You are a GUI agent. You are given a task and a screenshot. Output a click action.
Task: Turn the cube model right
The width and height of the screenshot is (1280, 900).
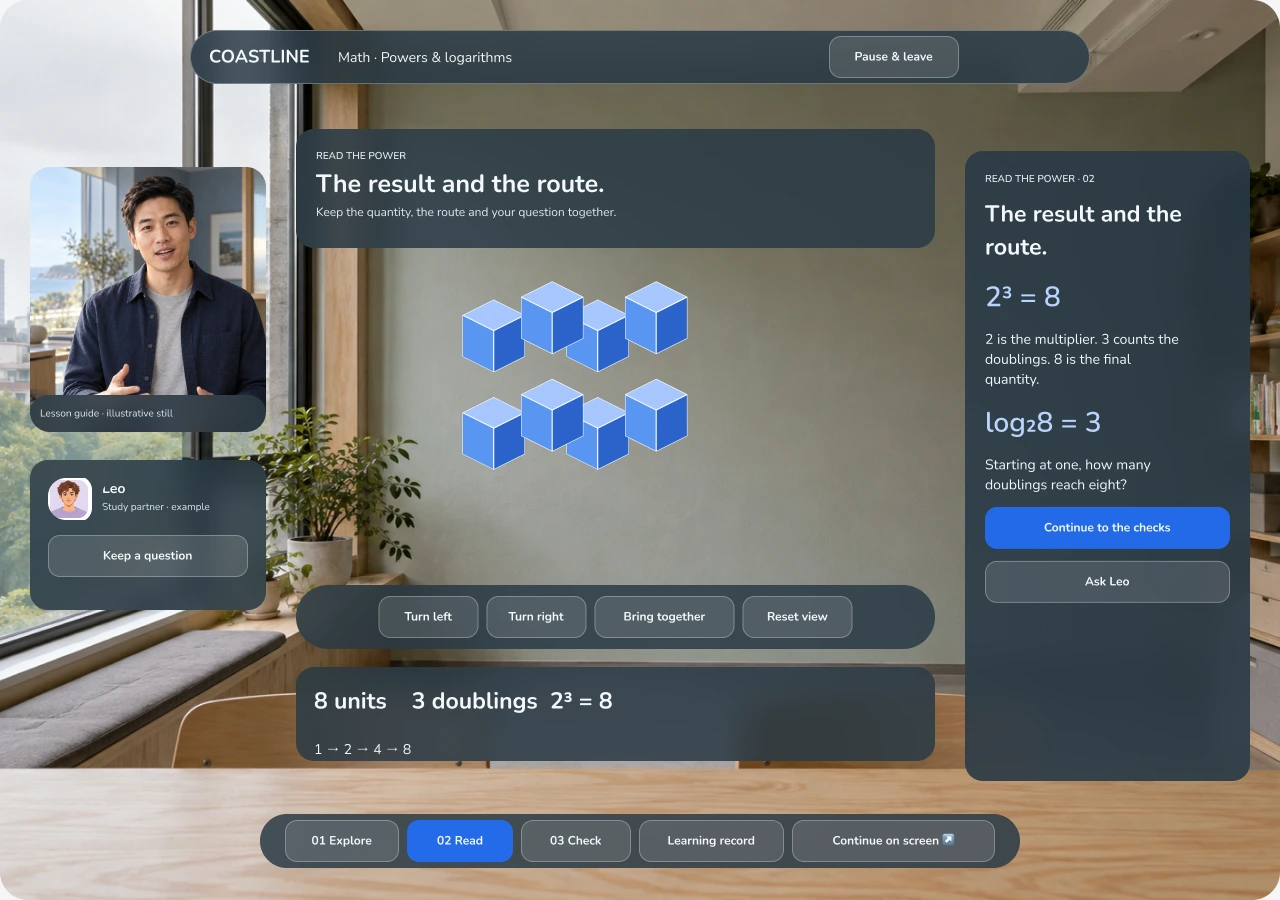pos(536,617)
